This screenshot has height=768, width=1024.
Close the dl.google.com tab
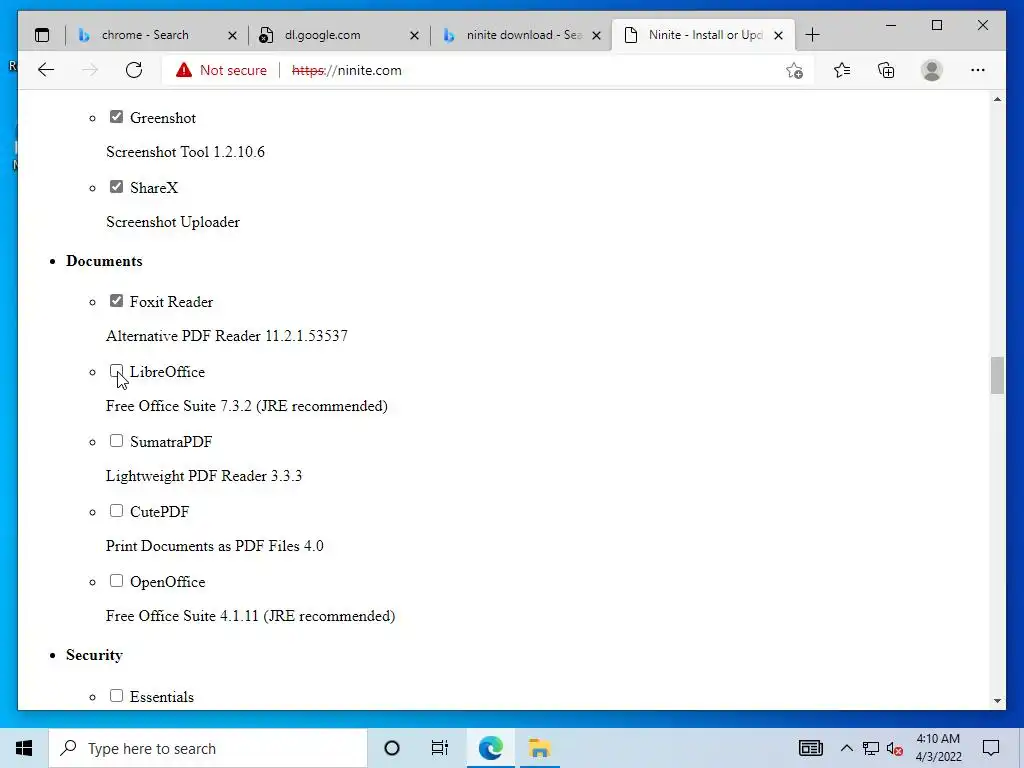(x=414, y=35)
